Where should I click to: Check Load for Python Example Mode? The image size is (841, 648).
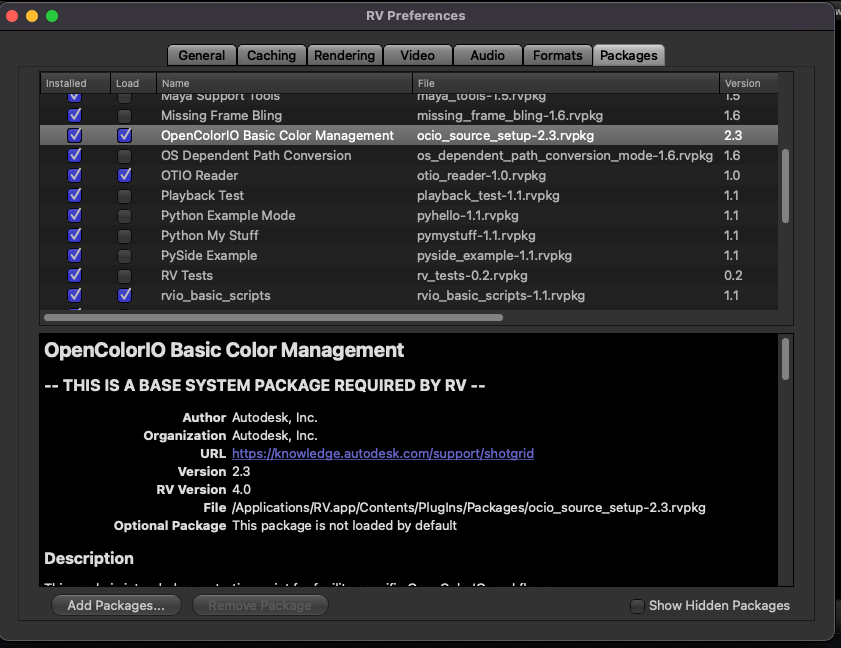click(x=124, y=216)
